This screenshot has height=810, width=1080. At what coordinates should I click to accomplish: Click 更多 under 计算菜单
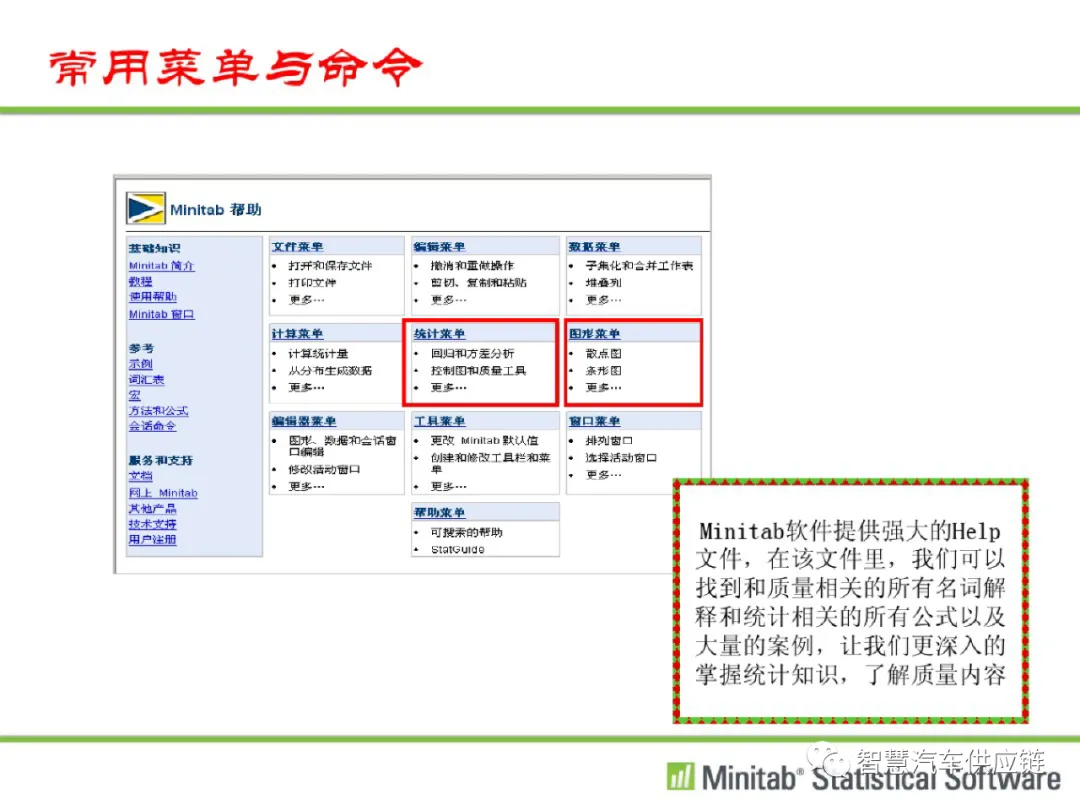(307, 388)
